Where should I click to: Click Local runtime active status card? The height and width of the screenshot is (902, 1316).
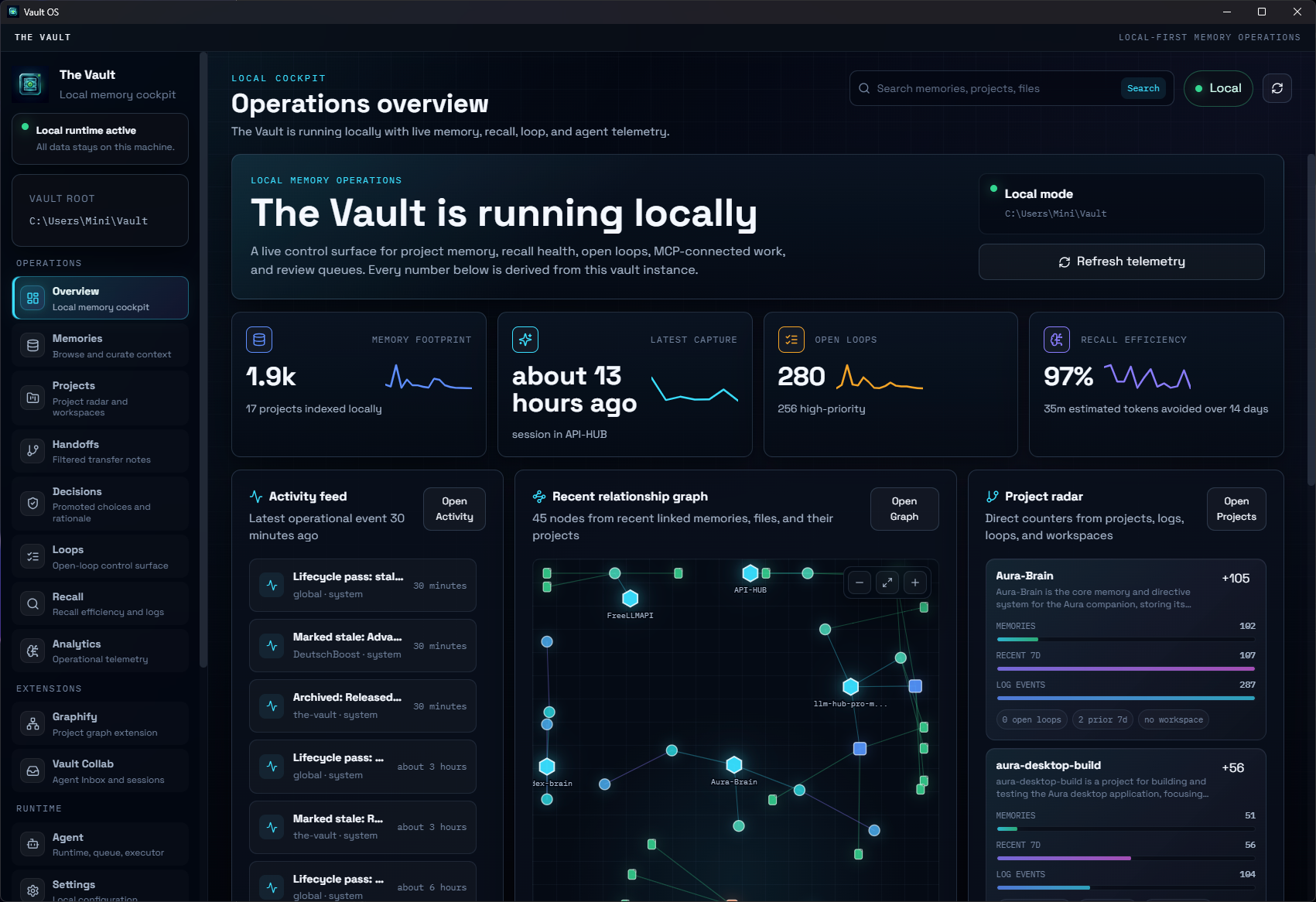point(101,138)
